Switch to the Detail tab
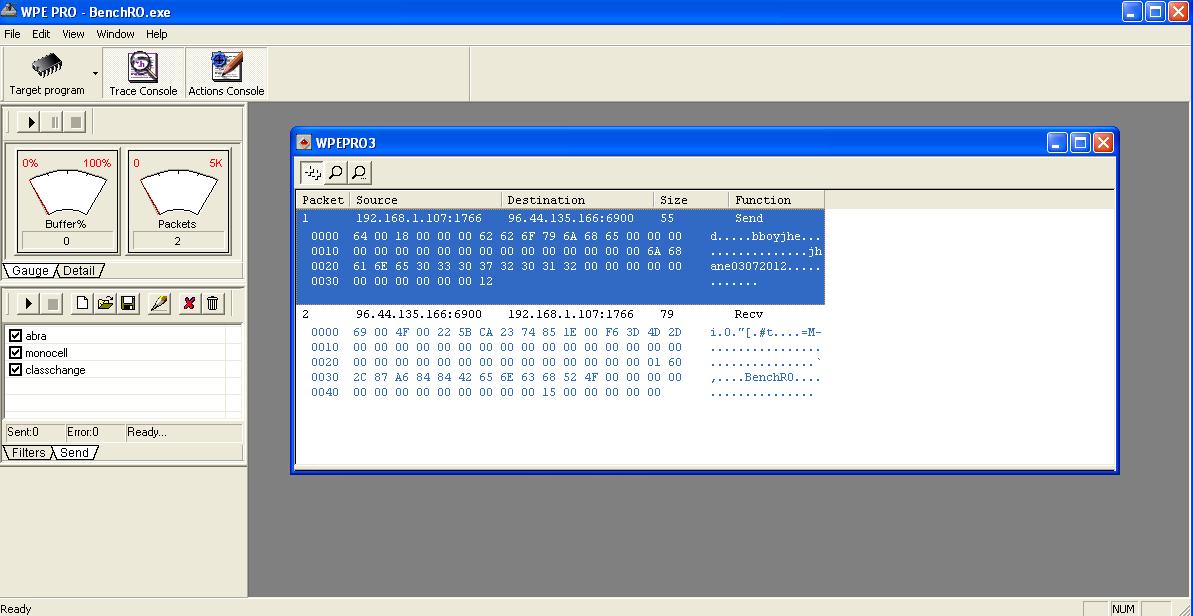Viewport: 1193px width, 616px height. (x=79, y=271)
